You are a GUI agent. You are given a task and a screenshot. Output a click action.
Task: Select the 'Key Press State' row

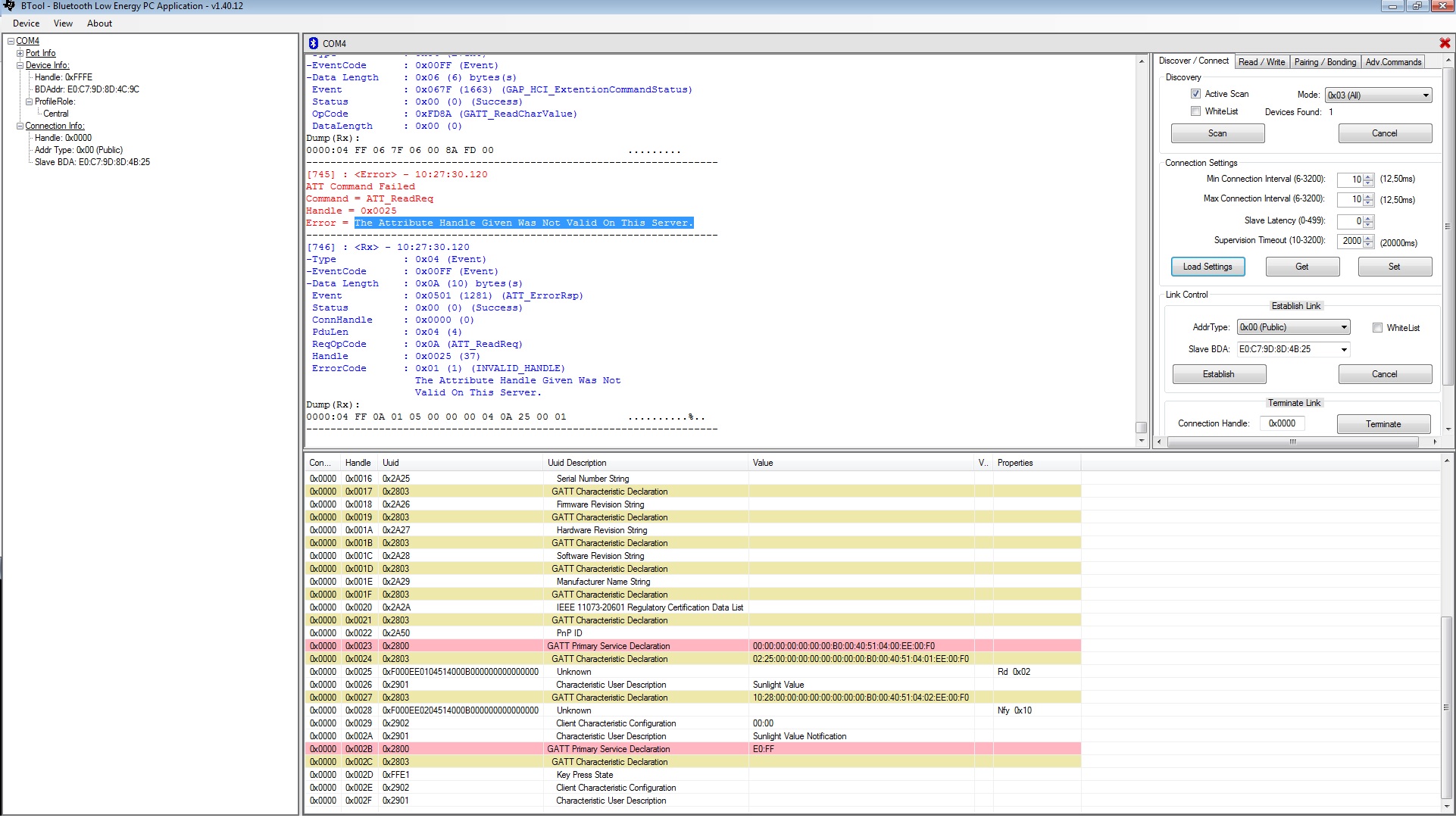[x=692, y=775]
